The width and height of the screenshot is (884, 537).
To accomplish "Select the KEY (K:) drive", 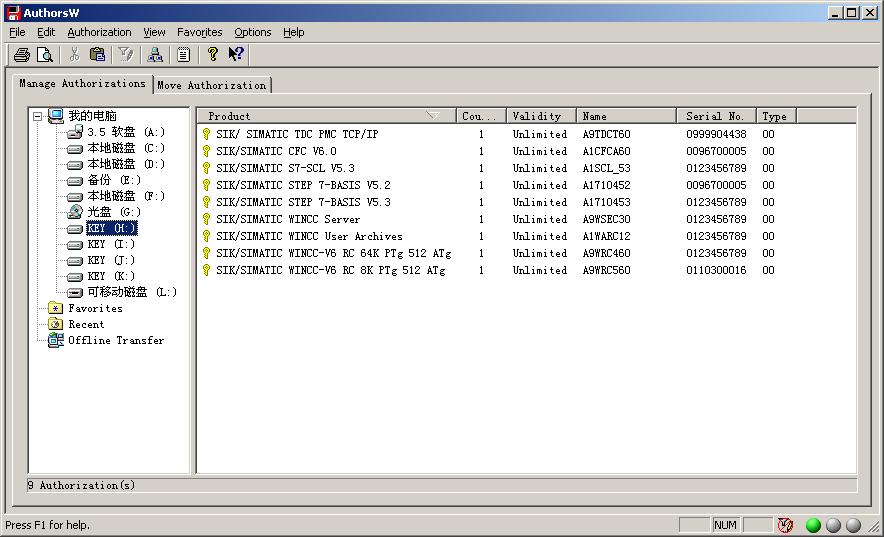I will click(111, 276).
